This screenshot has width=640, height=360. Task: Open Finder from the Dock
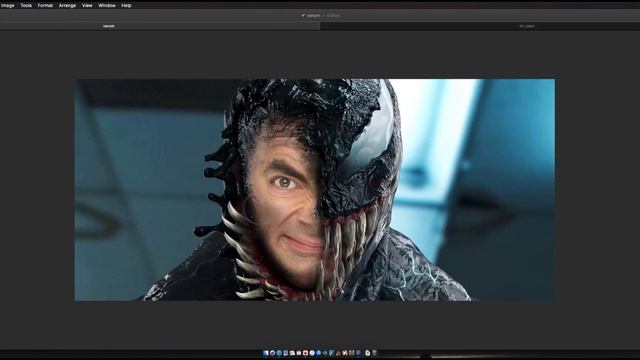click(266, 353)
